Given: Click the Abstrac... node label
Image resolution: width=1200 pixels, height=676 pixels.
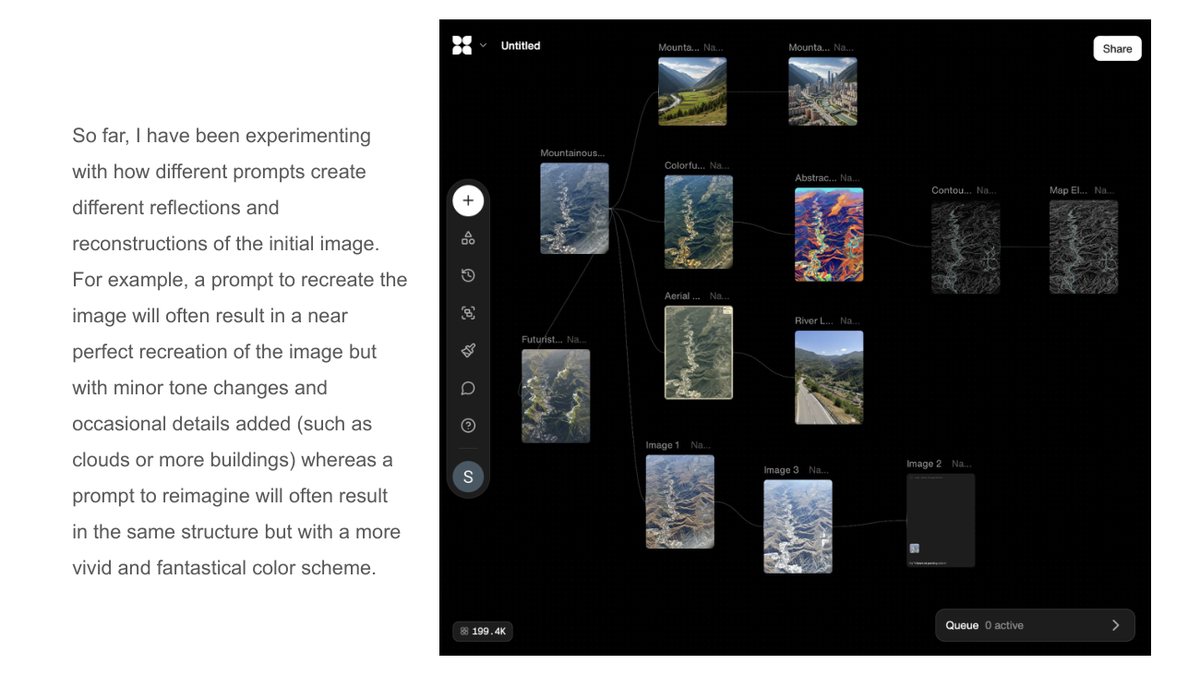Looking at the screenshot, I should tap(815, 178).
